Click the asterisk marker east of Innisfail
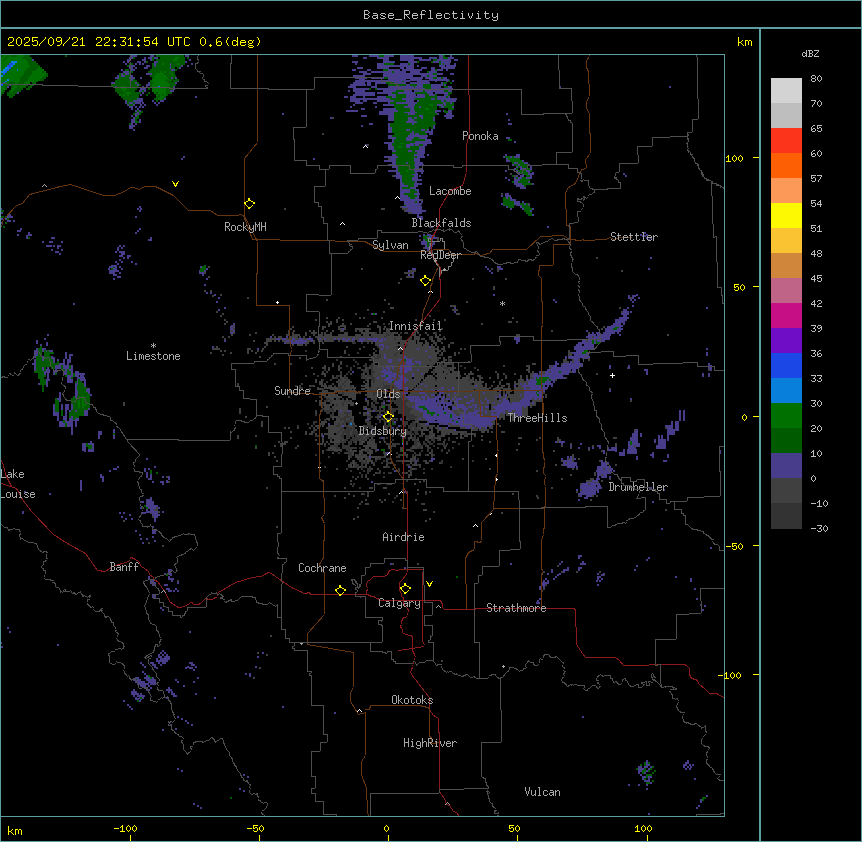The height and width of the screenshot is (842, 862). click(502, 303)
